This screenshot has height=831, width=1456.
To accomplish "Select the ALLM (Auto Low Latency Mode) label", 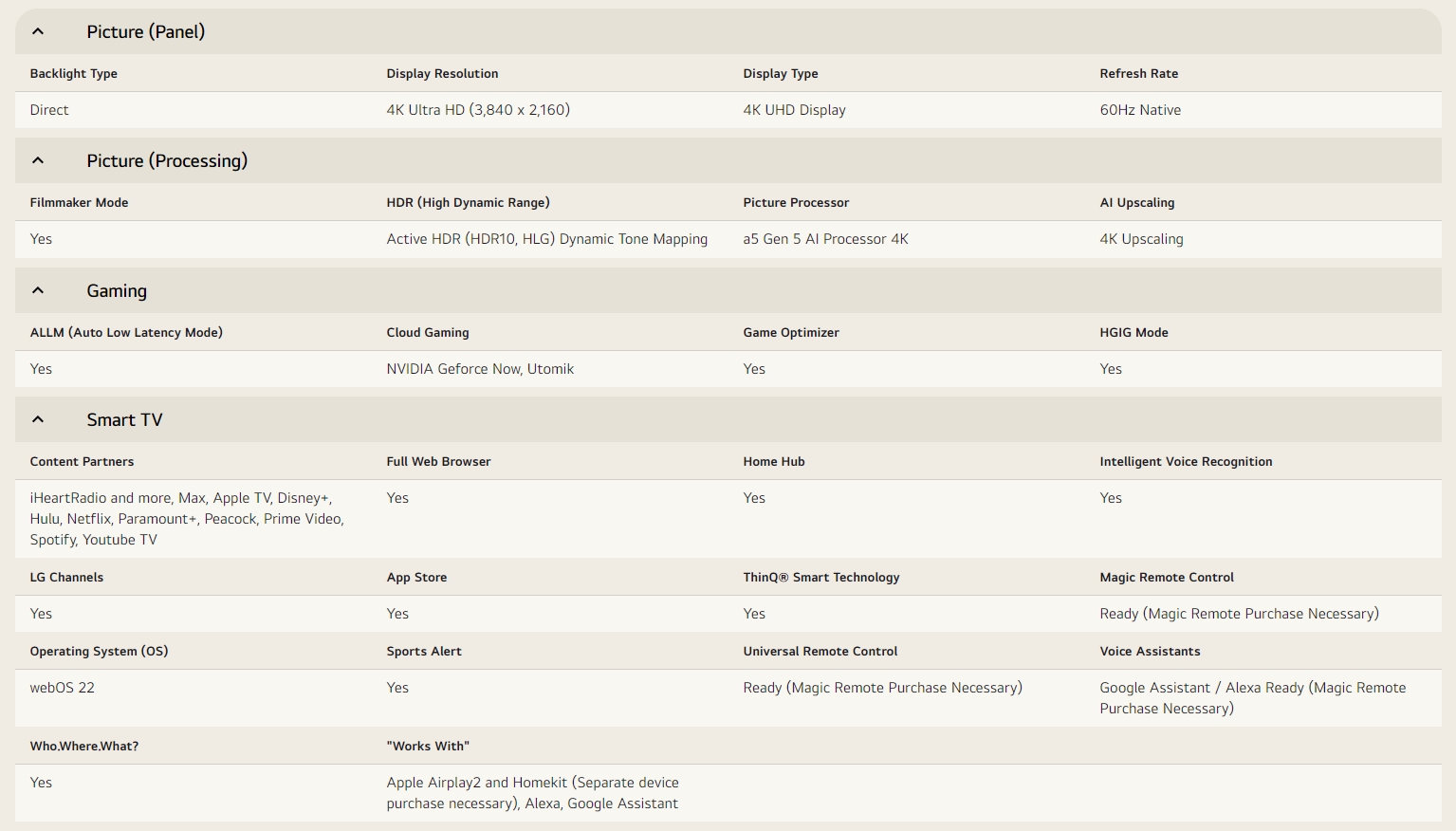I will 126,332.
